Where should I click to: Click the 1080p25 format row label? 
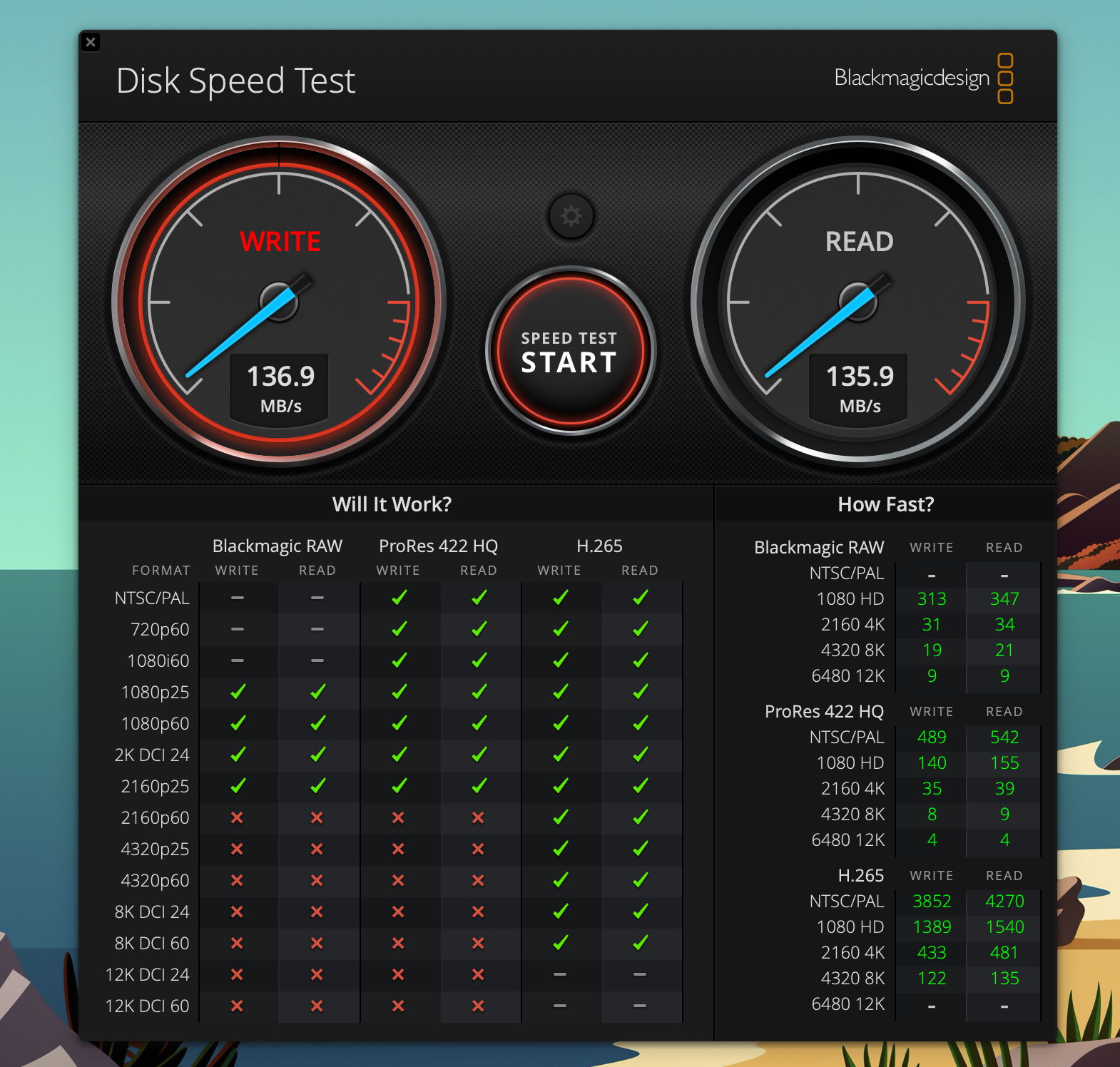[155, 693]
